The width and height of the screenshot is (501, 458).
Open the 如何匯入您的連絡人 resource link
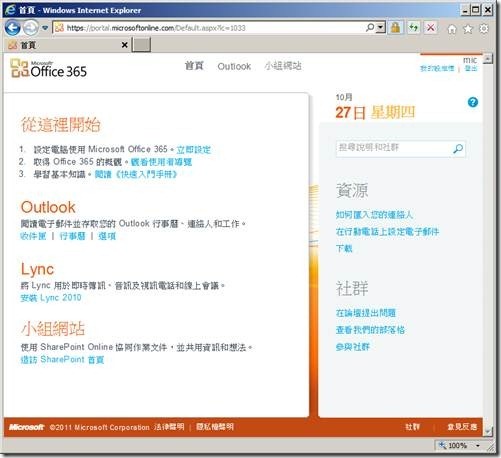pos(374,215)
